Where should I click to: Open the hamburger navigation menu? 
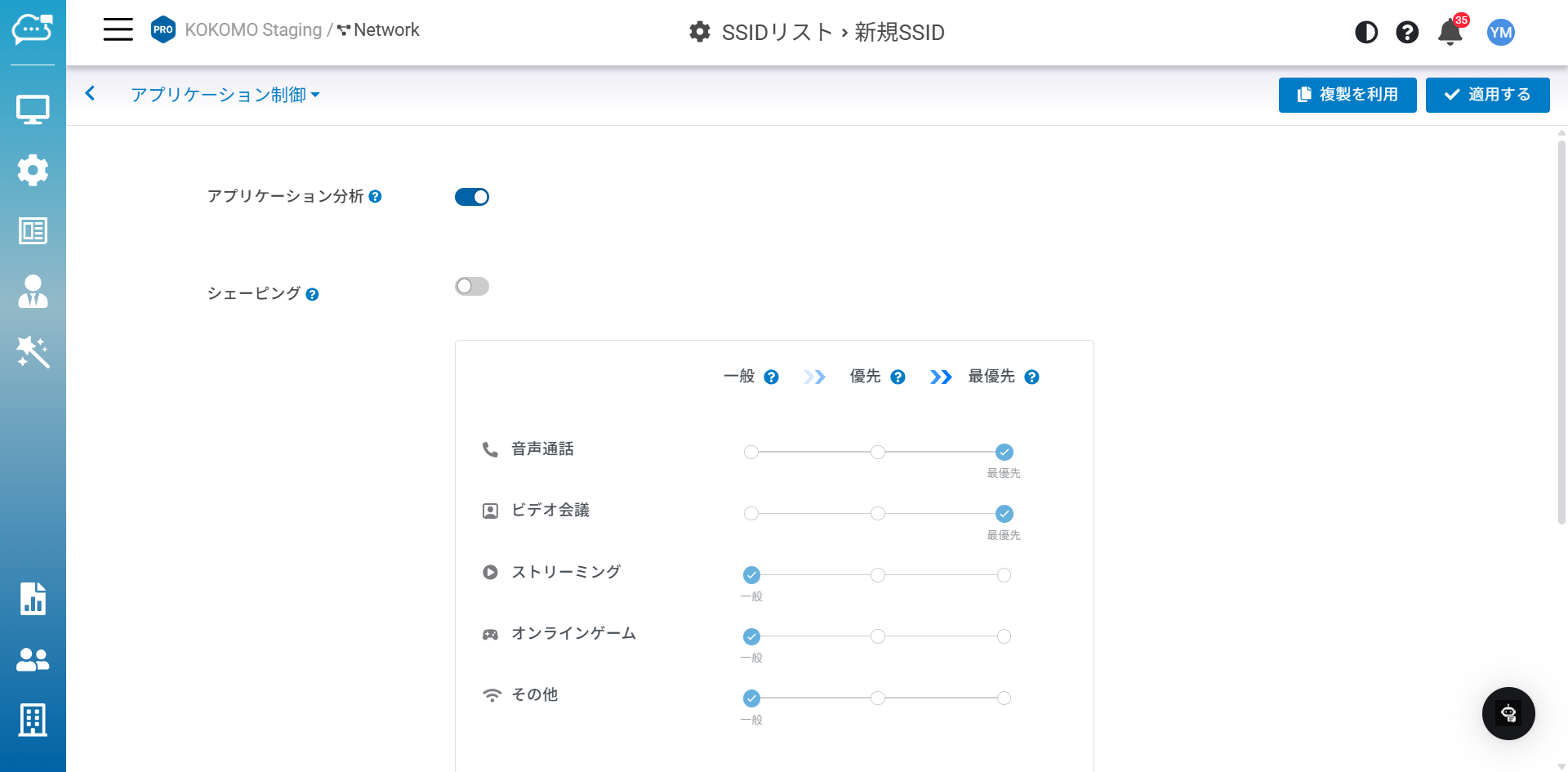coord(118,29)
